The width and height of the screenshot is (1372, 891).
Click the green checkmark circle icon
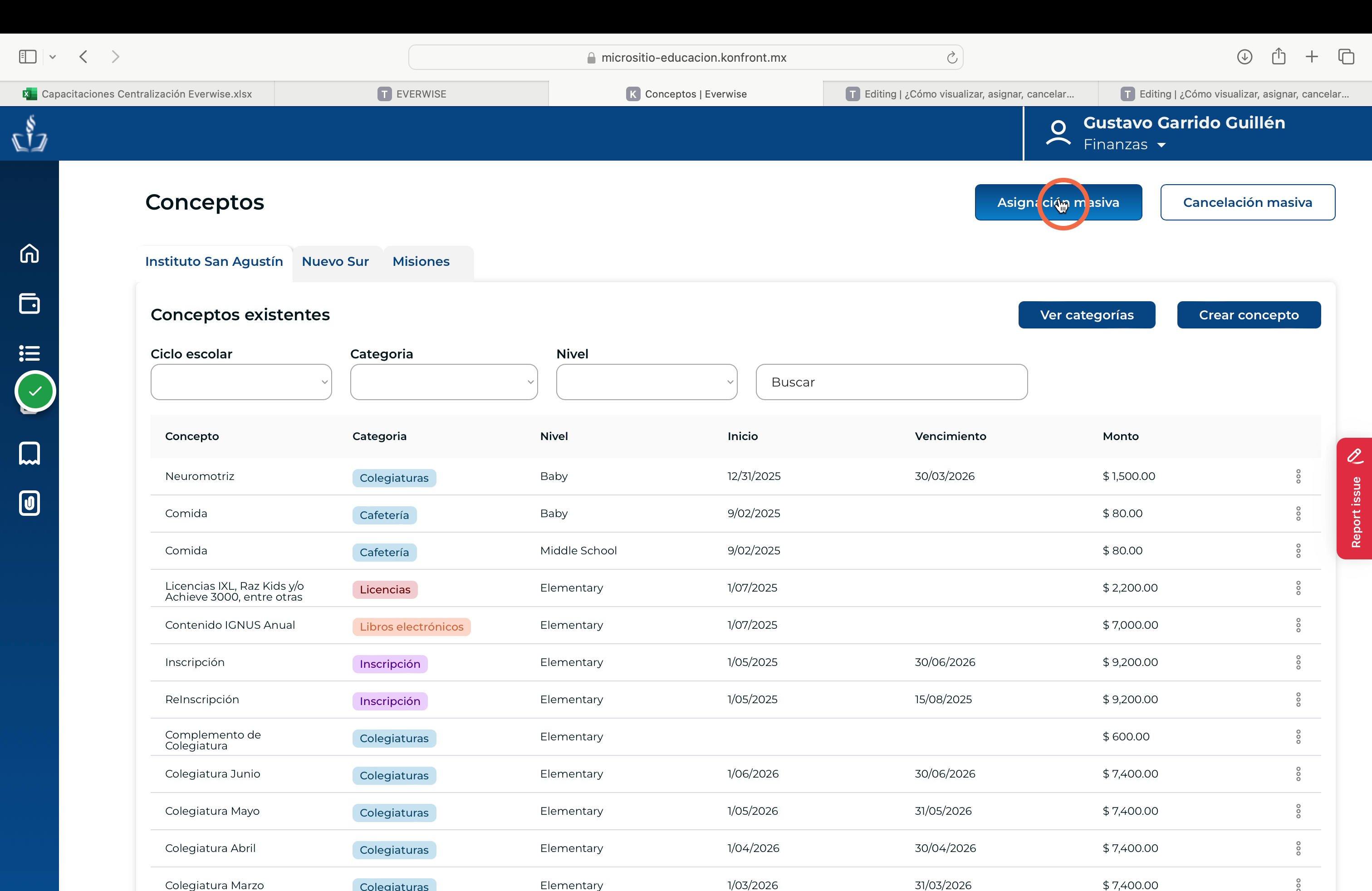35,392
